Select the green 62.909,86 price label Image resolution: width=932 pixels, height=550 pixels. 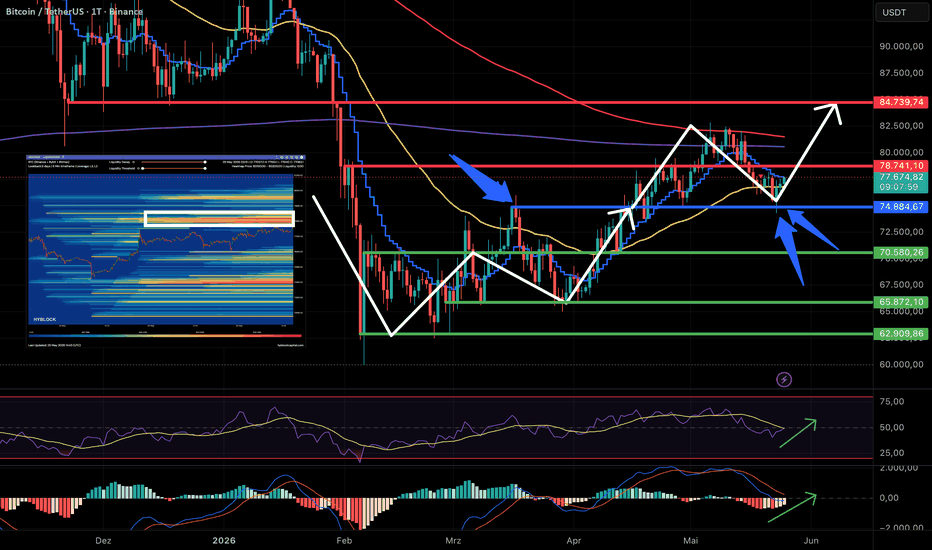(902, 334)
